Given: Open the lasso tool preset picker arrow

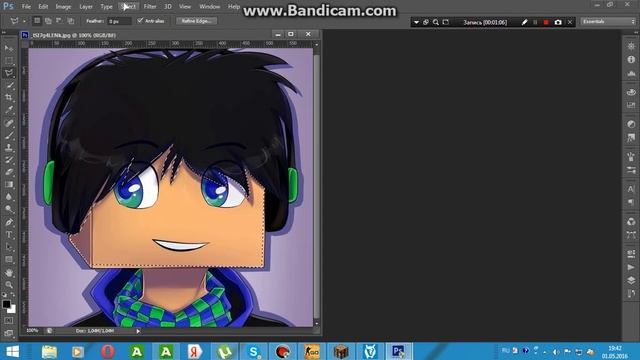Looking at the screenshot, I should pos(24,21).
